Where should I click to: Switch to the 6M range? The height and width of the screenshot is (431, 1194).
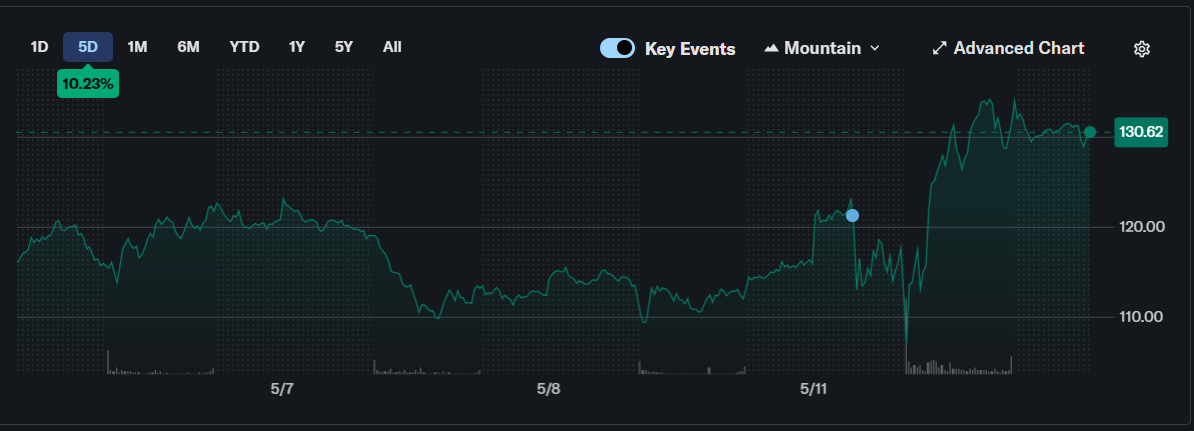[x=188, y=47]
